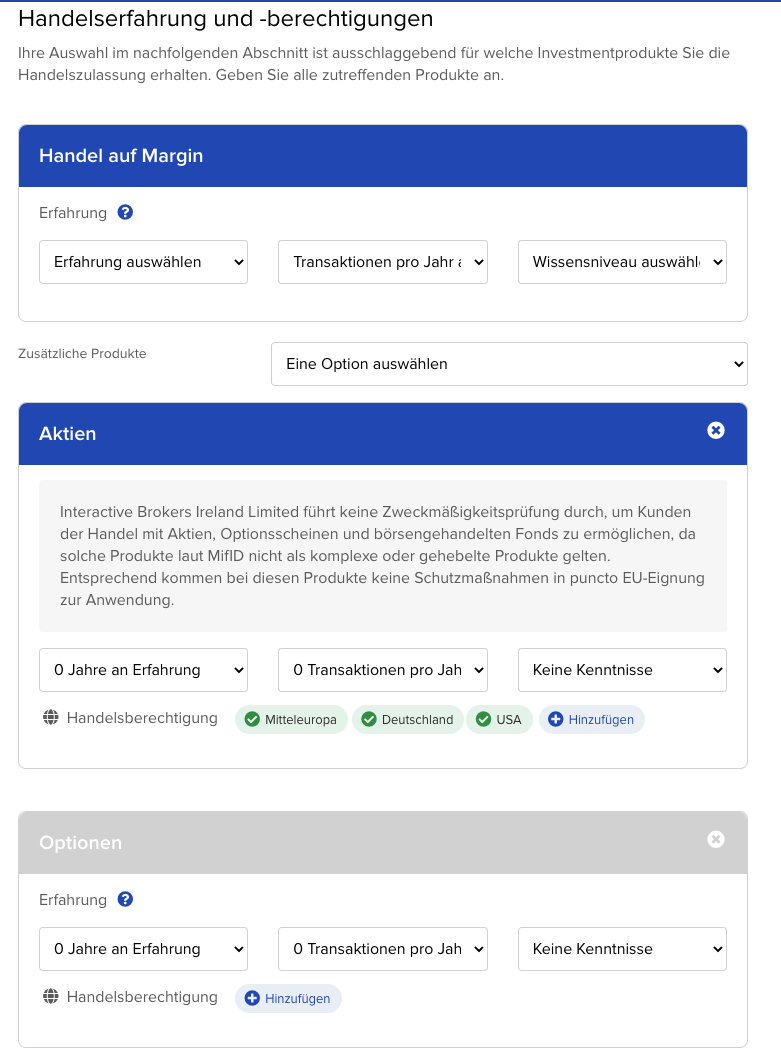781x1054 pixels.
Task: Remove the Optionen section with X icon
Action: point(716,839)
